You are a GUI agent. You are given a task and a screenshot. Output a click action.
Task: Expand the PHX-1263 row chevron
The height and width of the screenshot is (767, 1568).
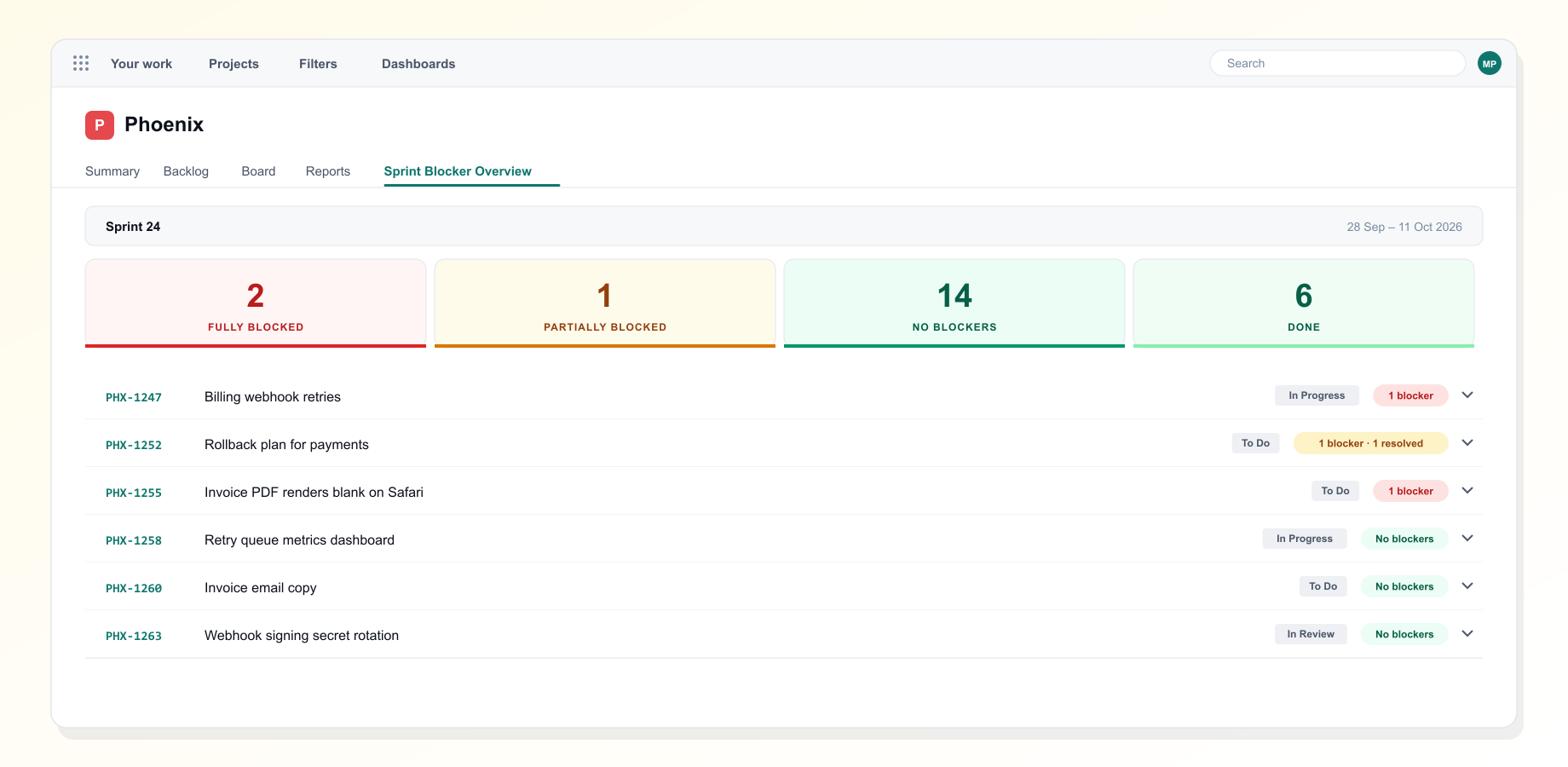1467,634
